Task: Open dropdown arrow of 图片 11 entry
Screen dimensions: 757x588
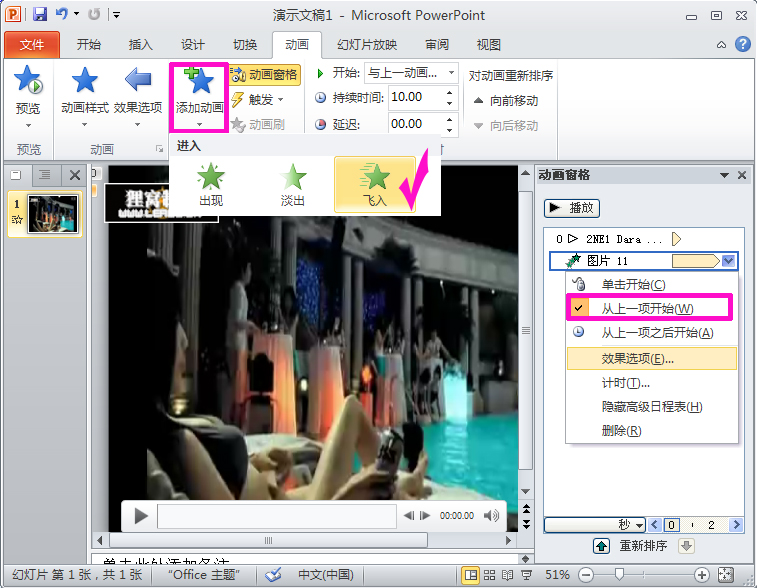Action: (x=728, y=261)
